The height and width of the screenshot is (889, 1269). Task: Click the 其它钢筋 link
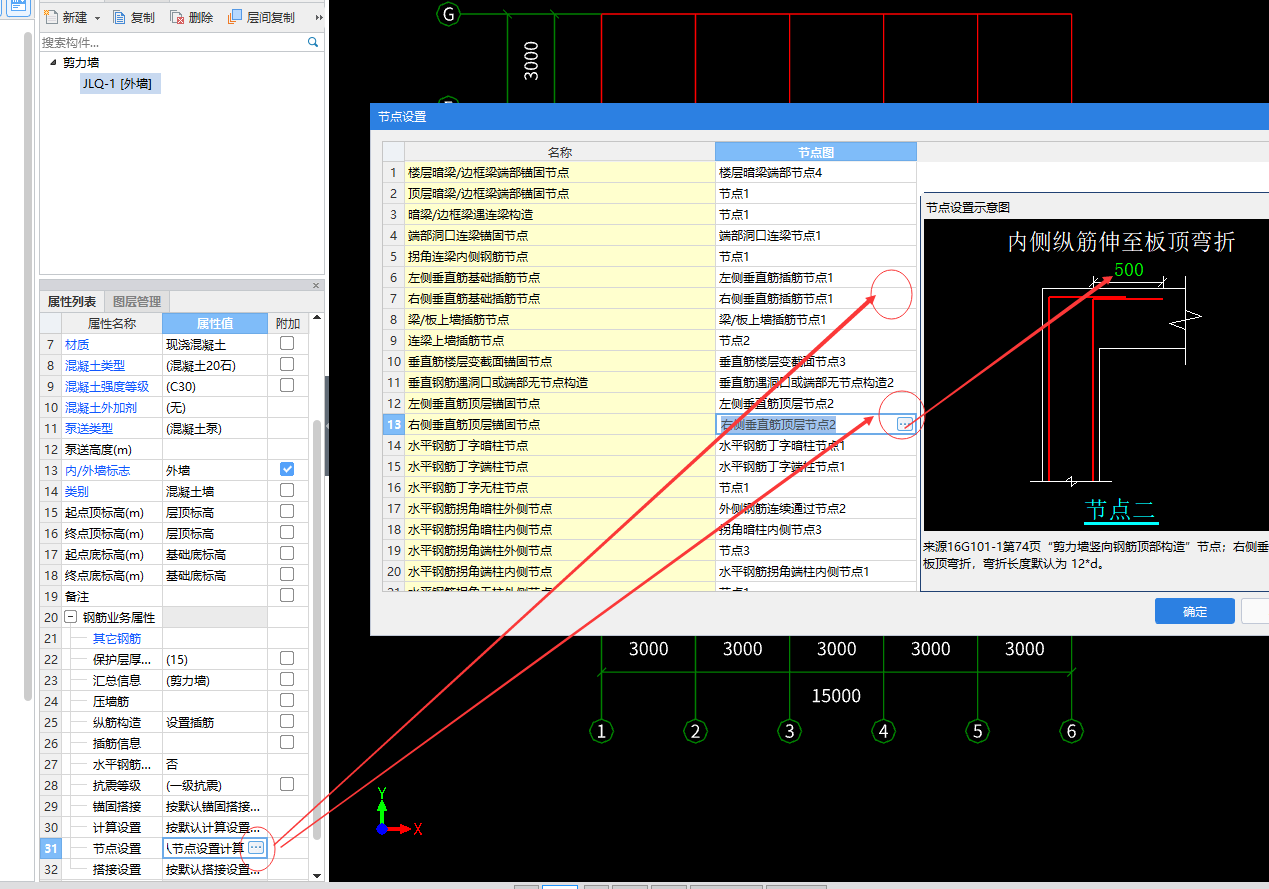coord(117,638)
